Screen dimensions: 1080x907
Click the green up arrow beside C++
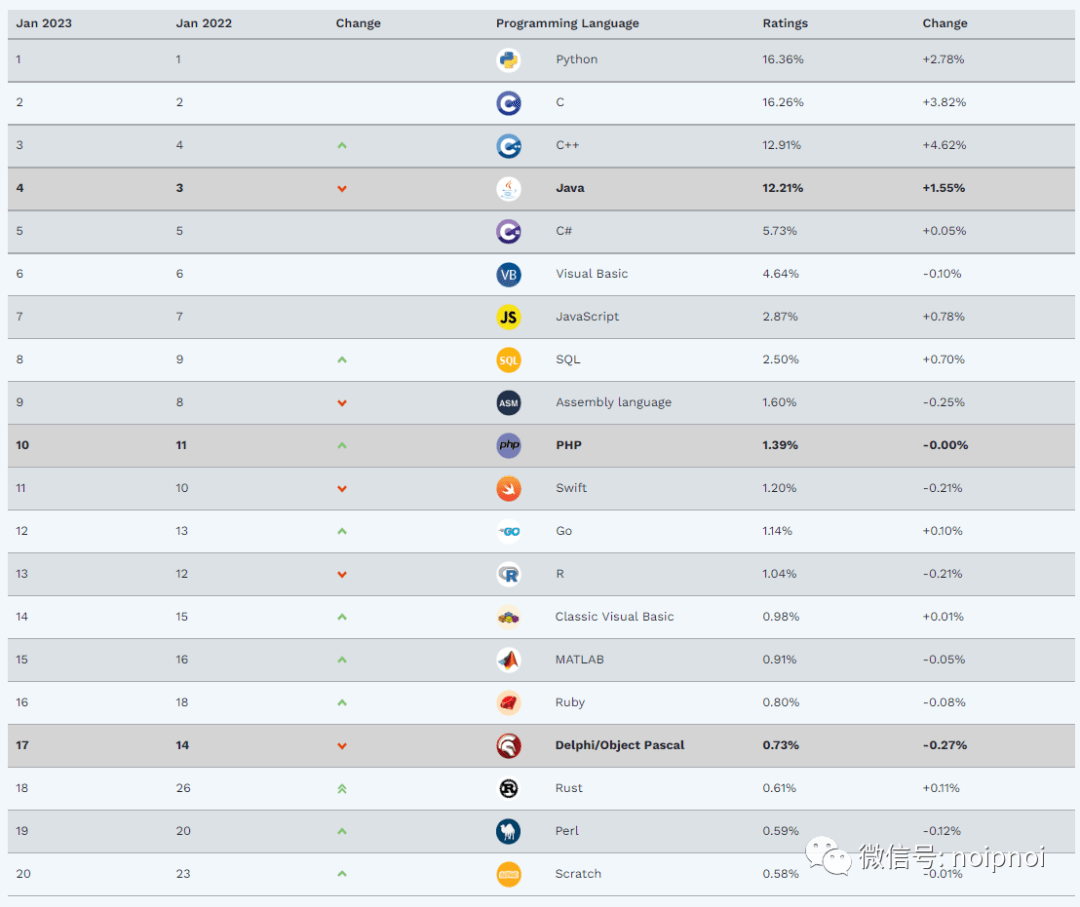tap(342, 146)
